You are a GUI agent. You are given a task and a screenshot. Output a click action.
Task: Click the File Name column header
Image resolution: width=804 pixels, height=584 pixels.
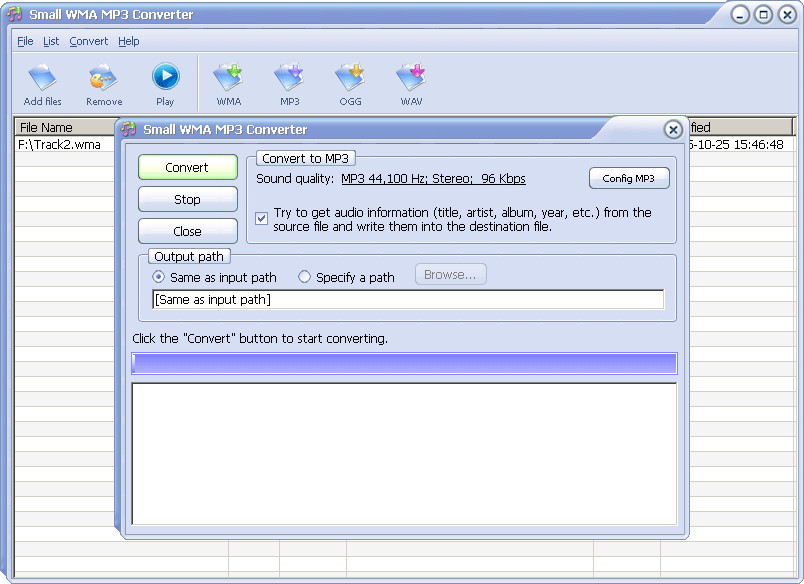click(x=67, y=127)
